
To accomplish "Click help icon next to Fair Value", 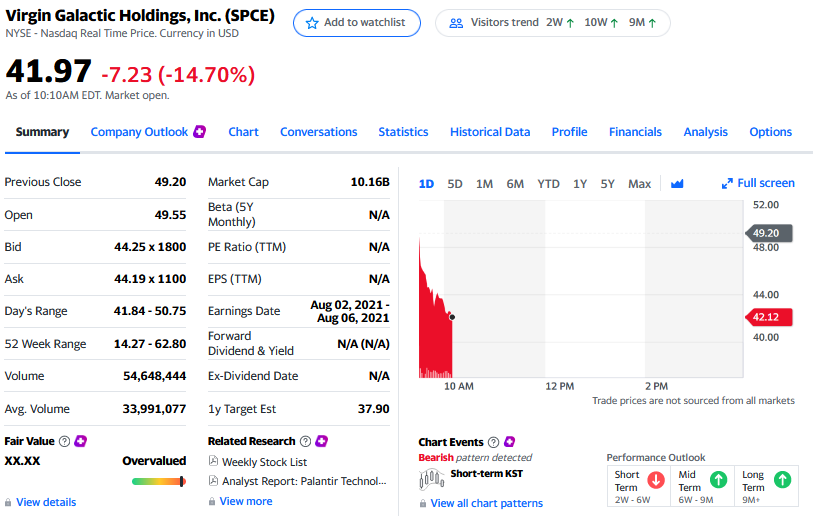I will [x=64, y=441].
